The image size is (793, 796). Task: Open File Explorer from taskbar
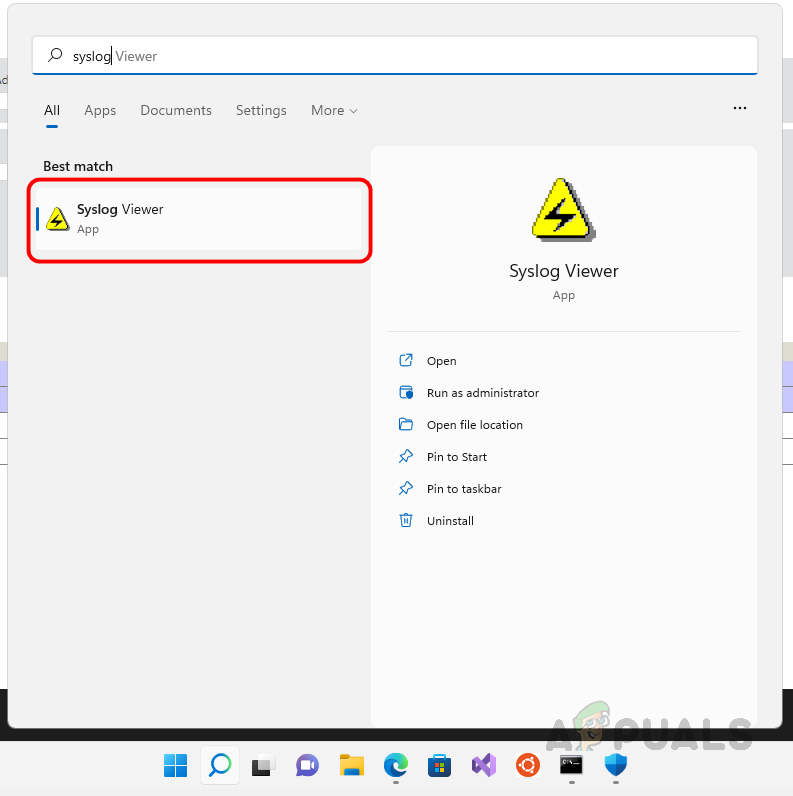click(x=352, y=765)
